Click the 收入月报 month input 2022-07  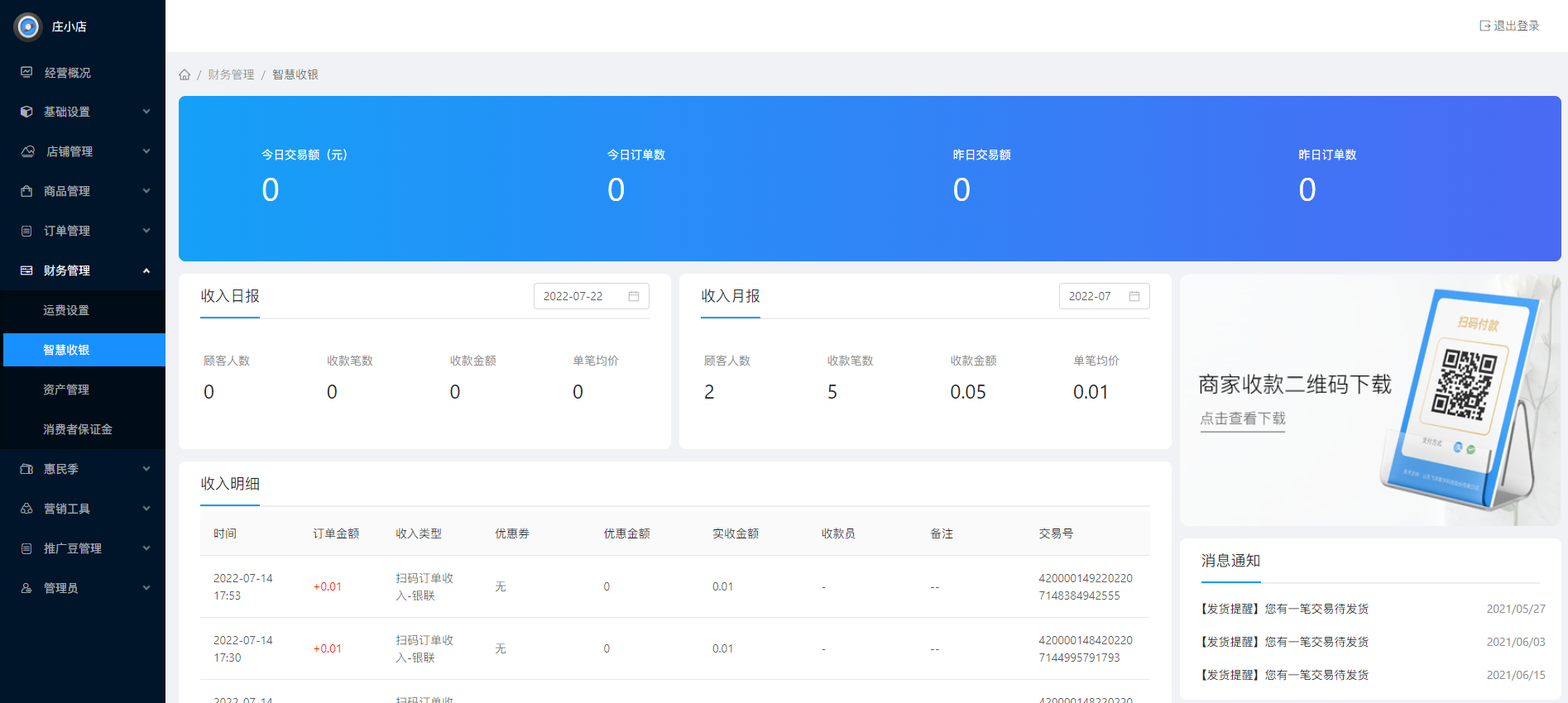click(1105, 296)
